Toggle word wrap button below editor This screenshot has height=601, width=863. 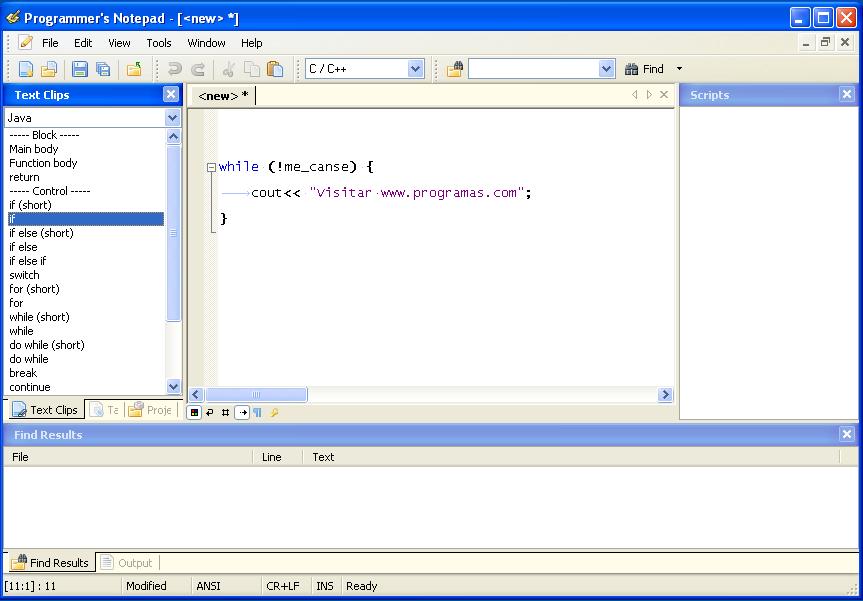point(210,412)
